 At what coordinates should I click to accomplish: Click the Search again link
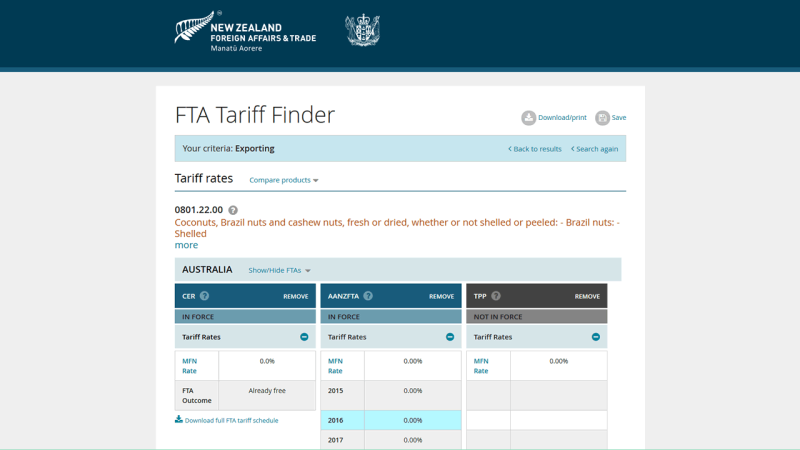pos(594,149)
